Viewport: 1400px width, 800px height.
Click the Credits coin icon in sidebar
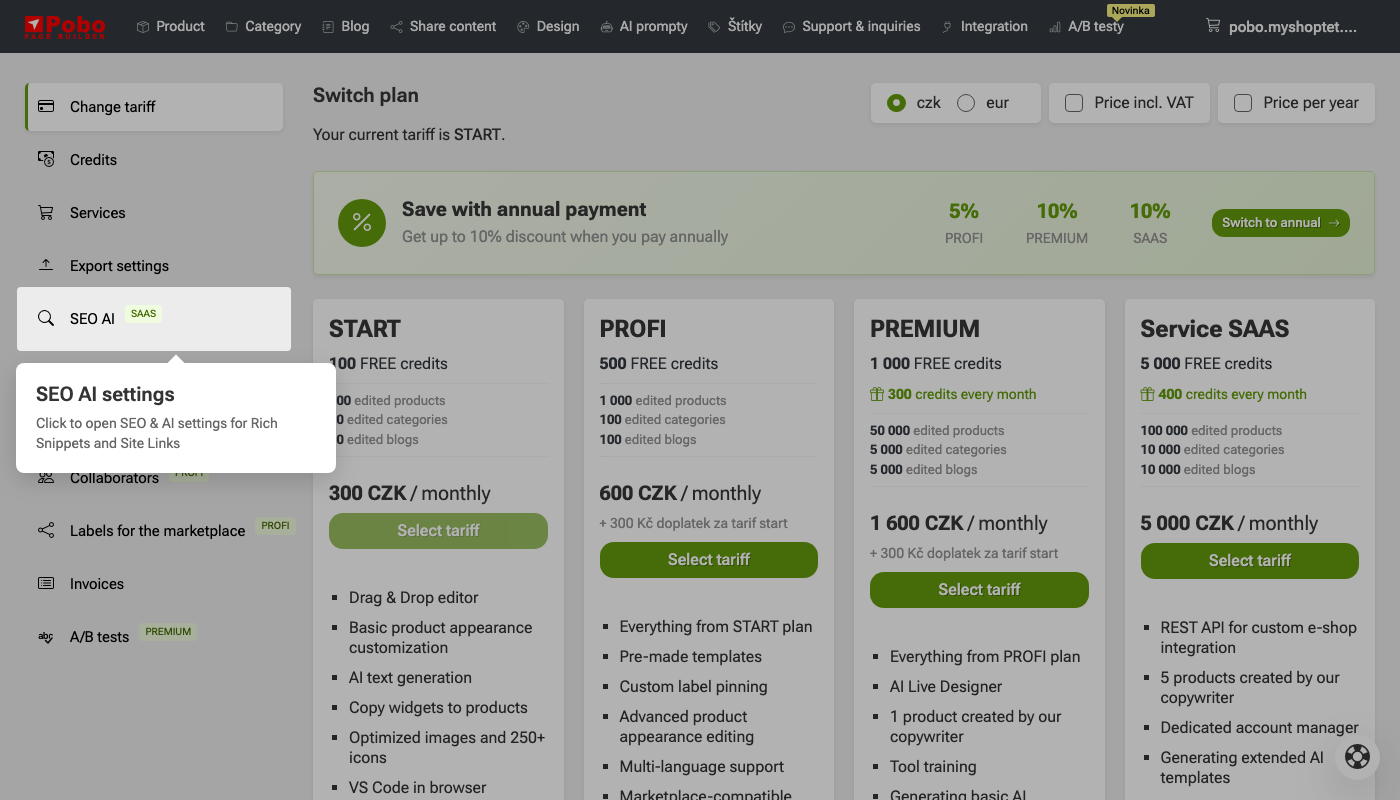pyautogui.click(x=46, y=159)
